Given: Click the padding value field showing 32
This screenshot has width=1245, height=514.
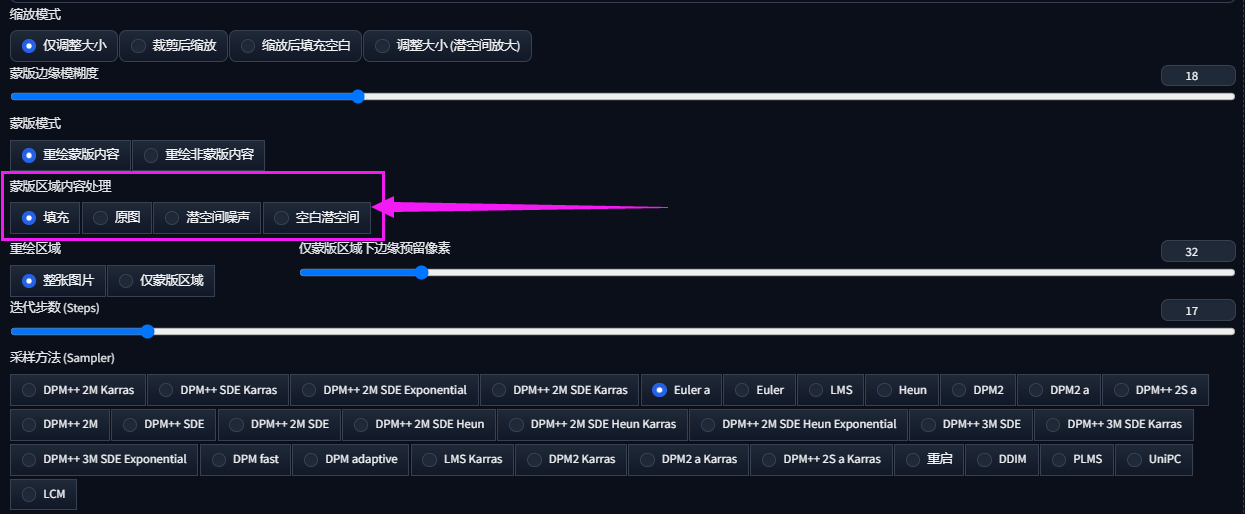Looking at the screenshot, I should (1197, 252).
